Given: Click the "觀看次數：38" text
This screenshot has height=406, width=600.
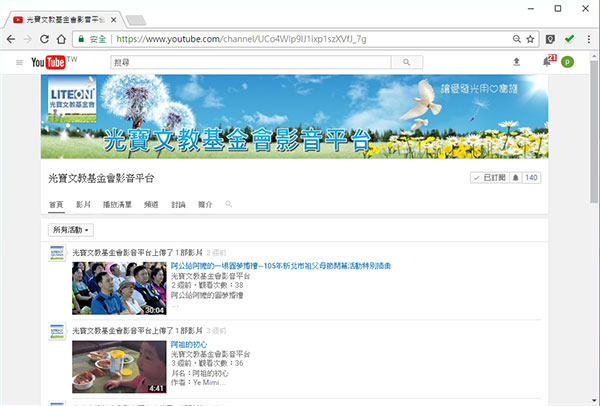Looking at the screenshot, I should click(220, 285).
